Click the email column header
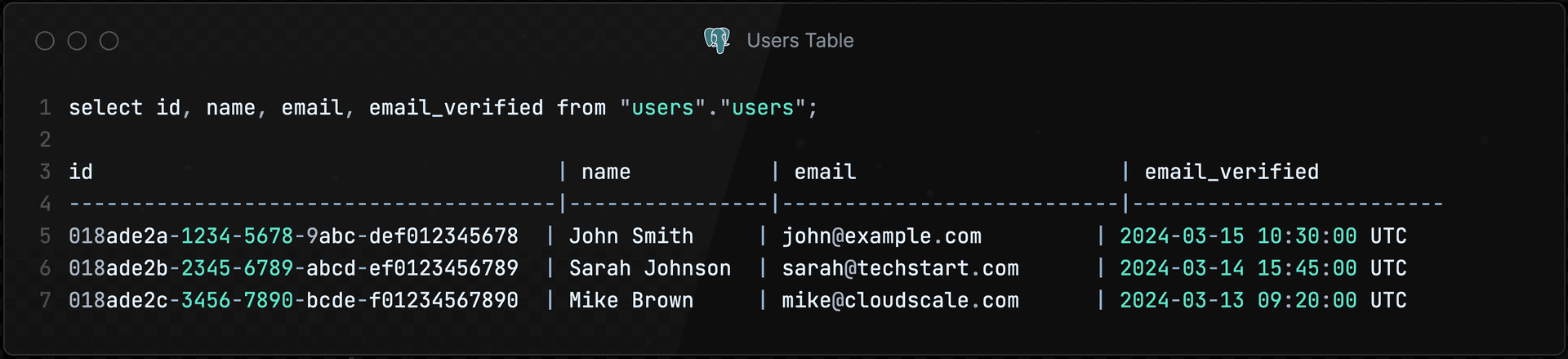 pos(825,172)
